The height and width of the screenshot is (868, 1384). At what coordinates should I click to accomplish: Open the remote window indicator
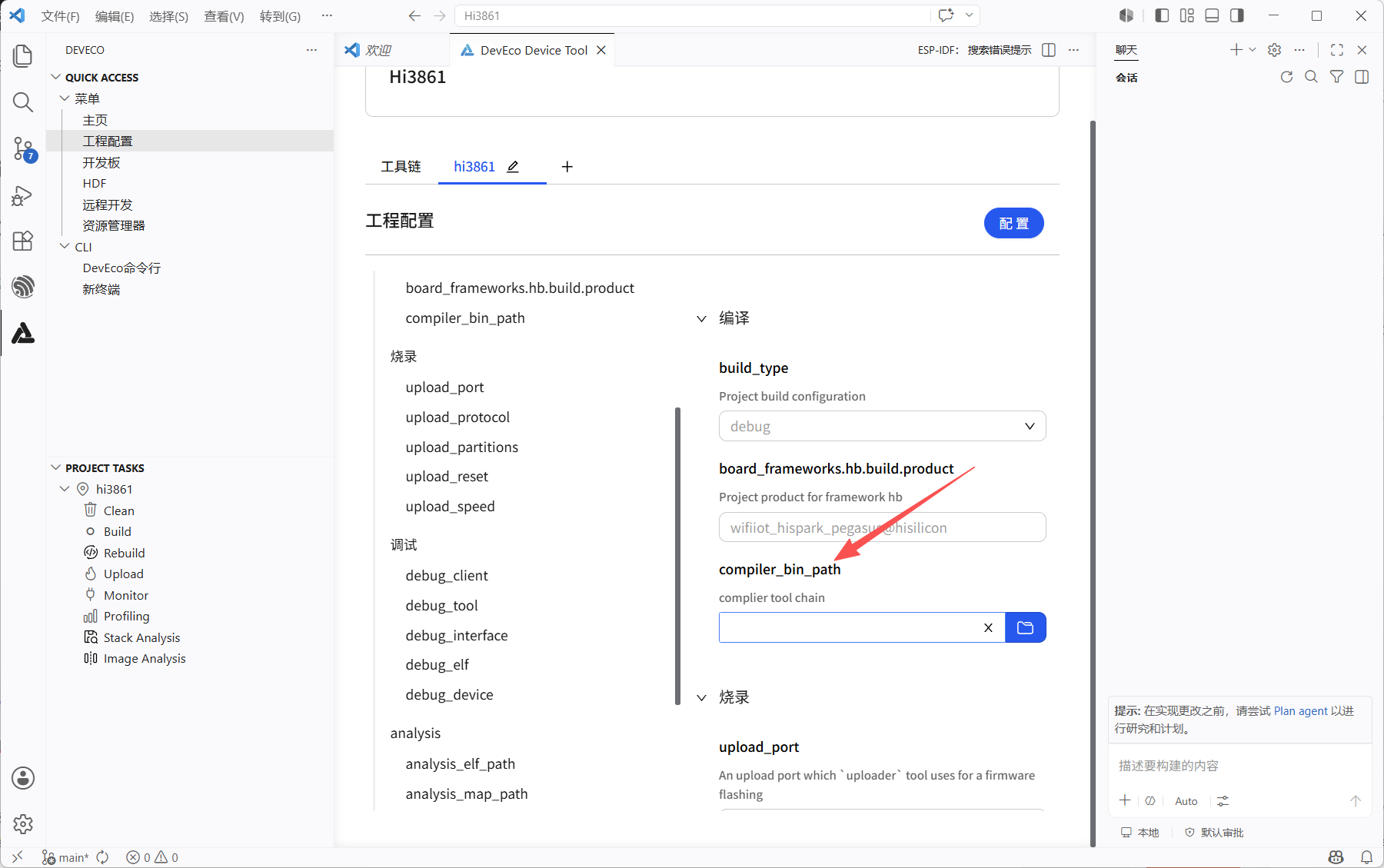point(17,857)
